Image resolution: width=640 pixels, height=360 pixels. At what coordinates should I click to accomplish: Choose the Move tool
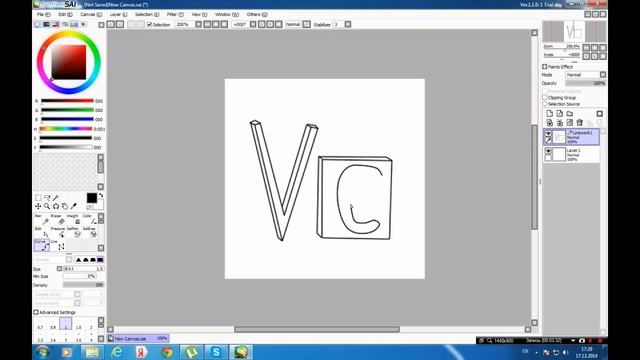(x=38, y=207)
